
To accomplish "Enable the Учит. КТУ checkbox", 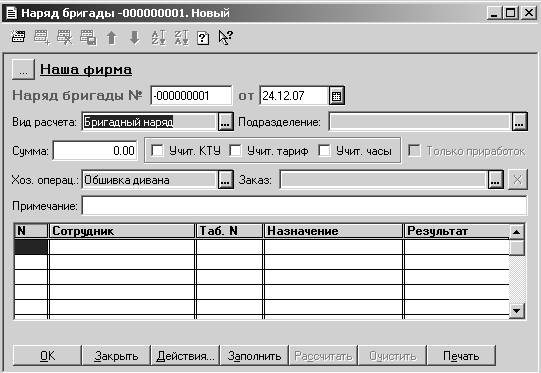I will point(158,150).
